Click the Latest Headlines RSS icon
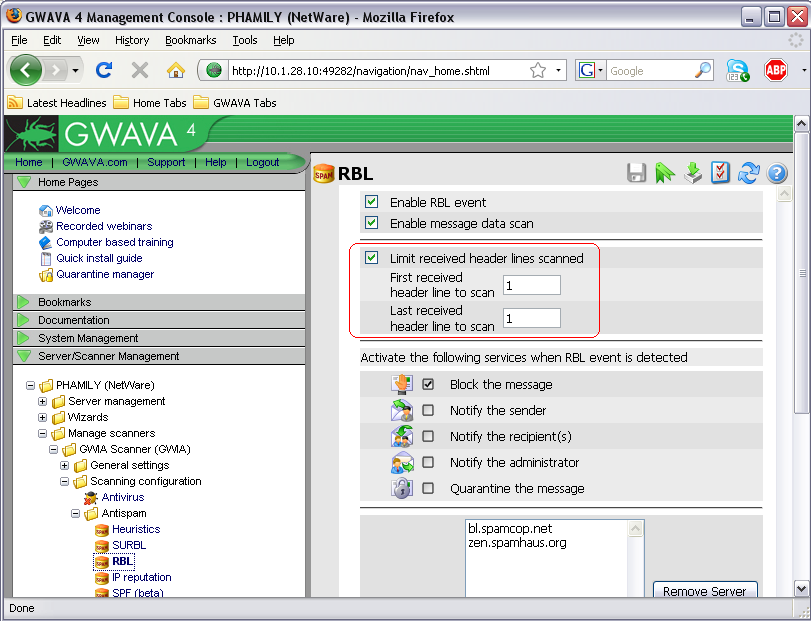This screenshot has height=621, width=812. [x=15, y=102]
